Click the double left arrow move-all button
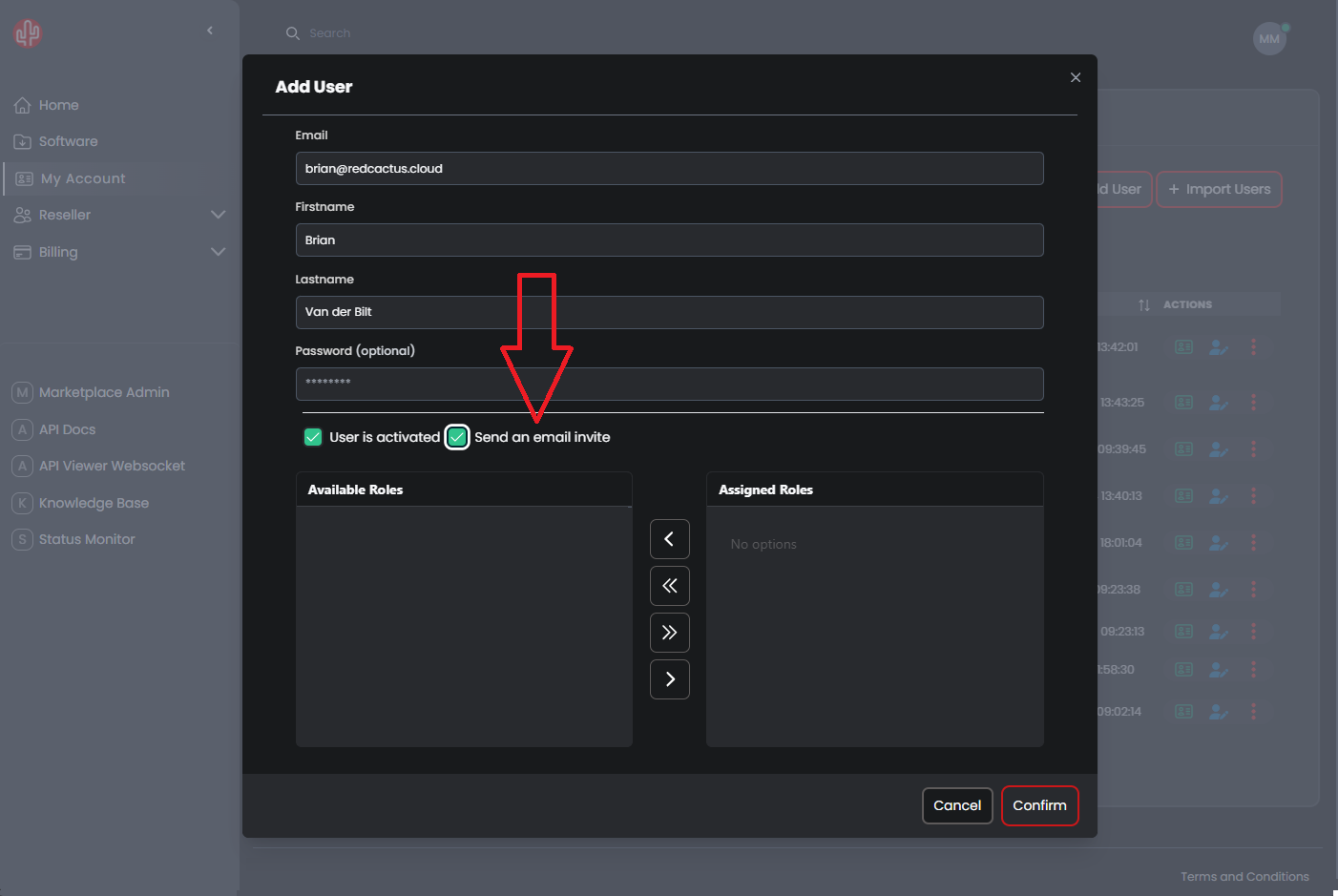 (x=669, y=586)
